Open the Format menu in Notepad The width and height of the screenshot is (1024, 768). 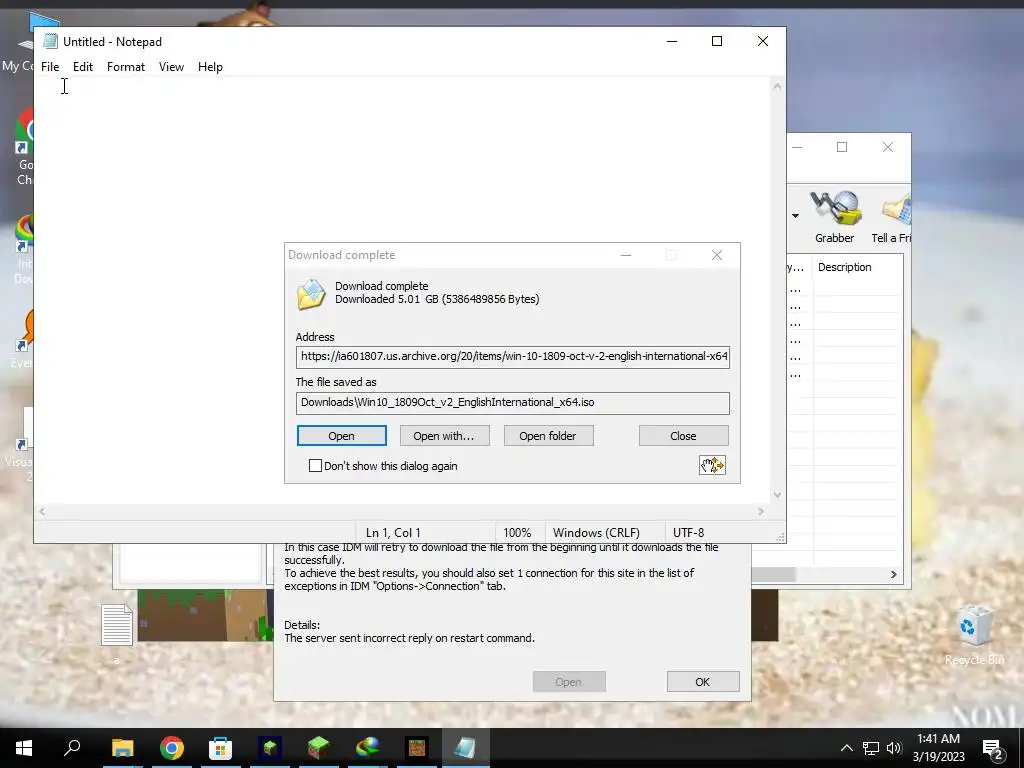click(125, 67)
